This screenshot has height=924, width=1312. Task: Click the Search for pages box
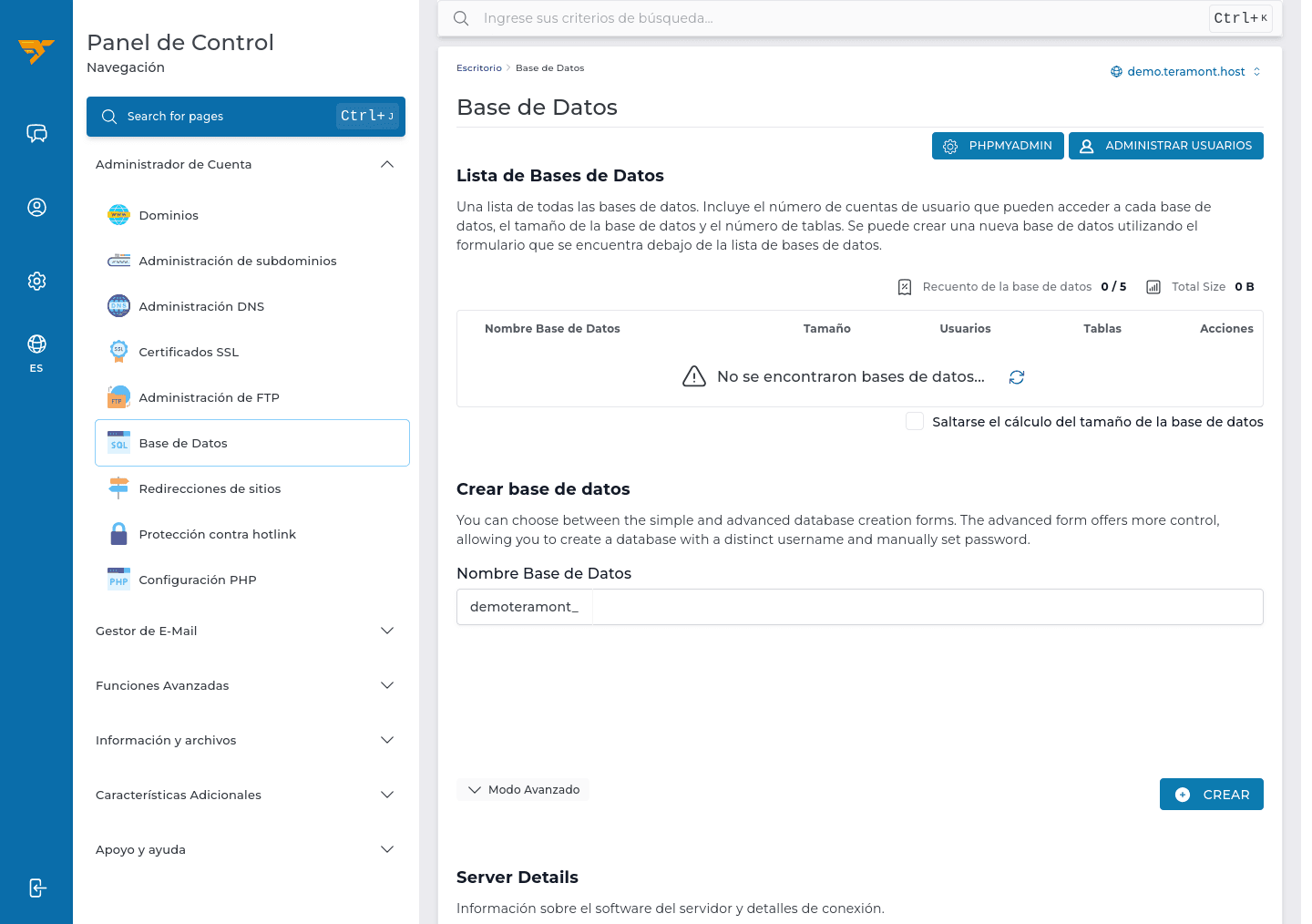point(246,117)
